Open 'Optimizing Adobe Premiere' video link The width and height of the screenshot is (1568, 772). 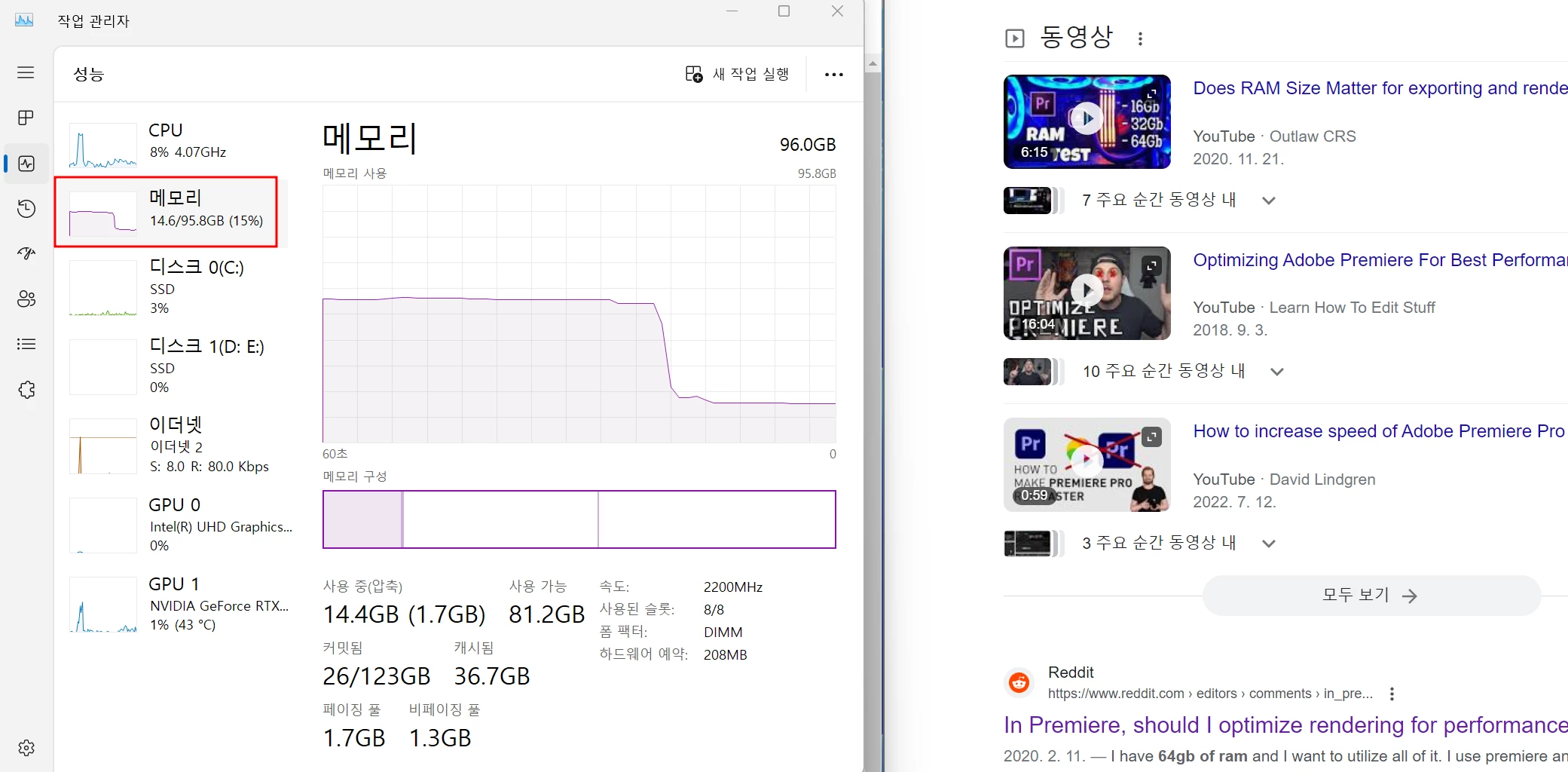click(1380, 260)
